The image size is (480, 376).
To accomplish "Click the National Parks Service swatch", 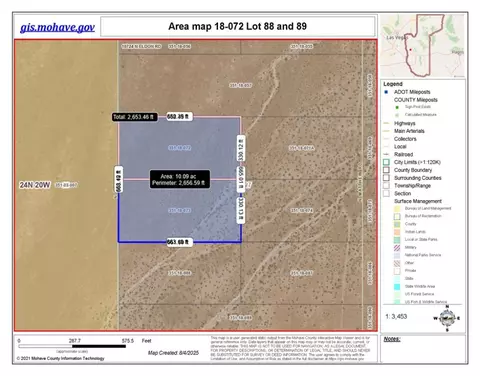I will coord(397,255).
